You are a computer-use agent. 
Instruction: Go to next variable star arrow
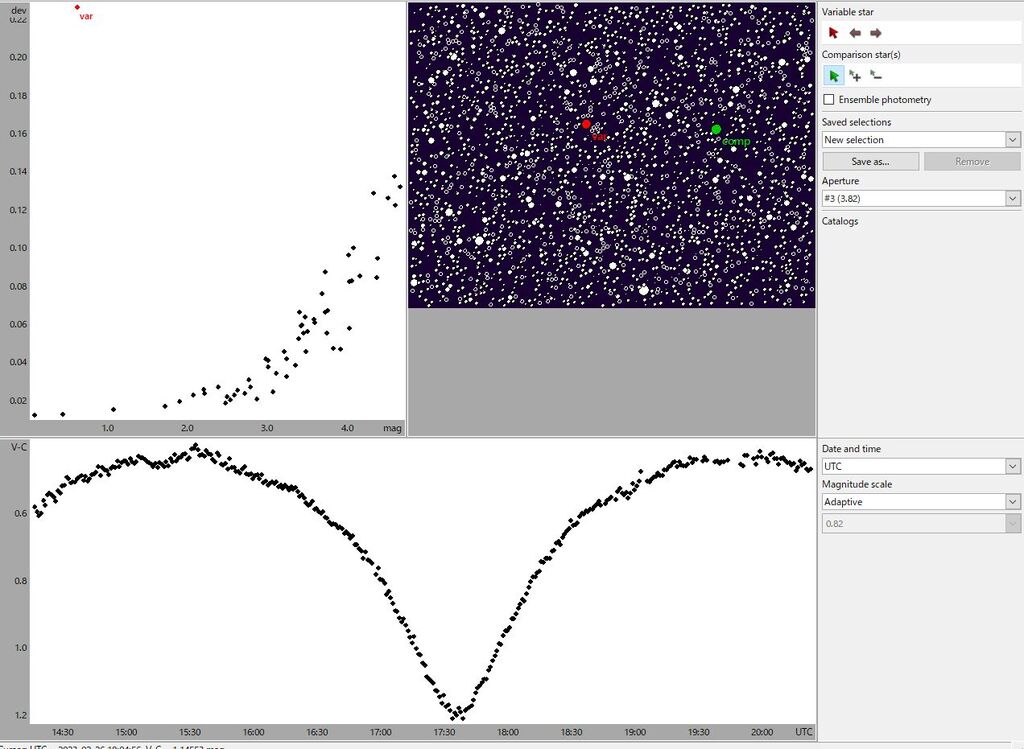pyautogui.click(x=876, y=33)
